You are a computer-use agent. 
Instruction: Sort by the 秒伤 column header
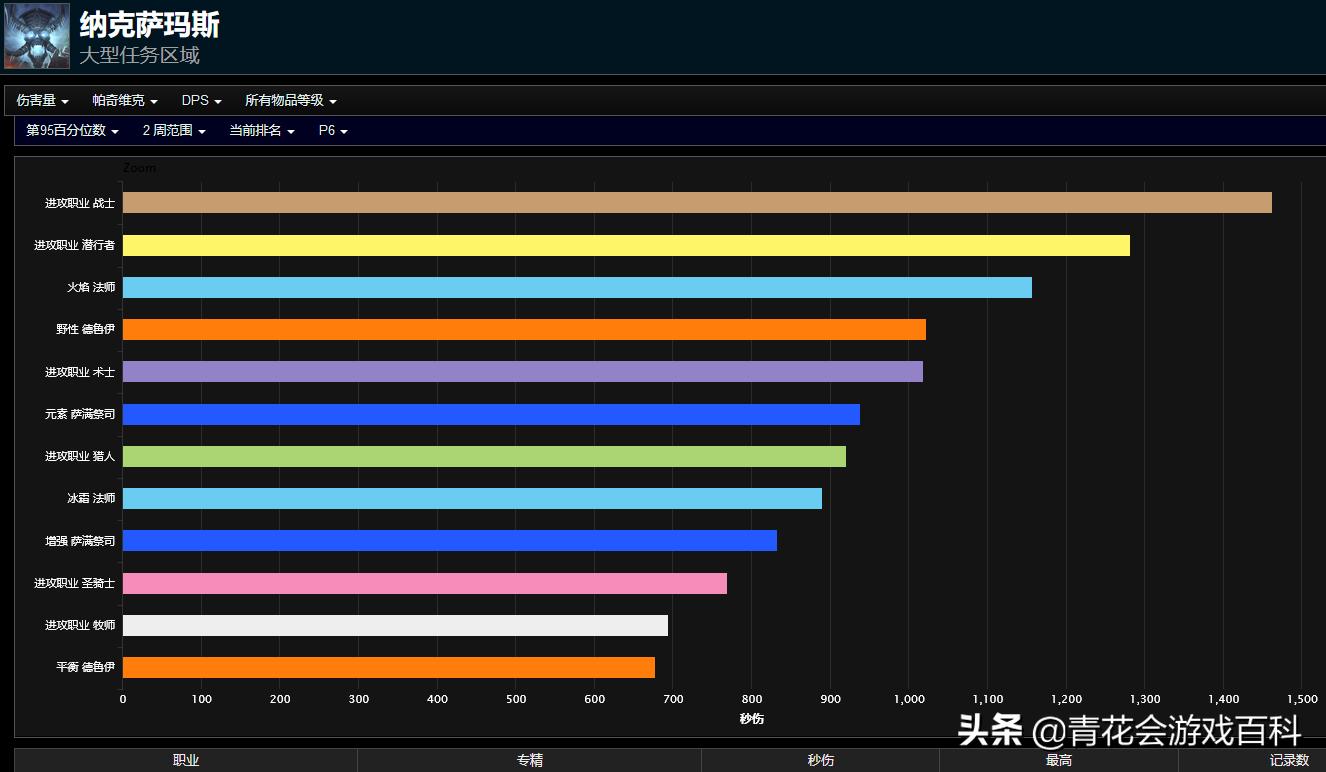tap(820, 761)
